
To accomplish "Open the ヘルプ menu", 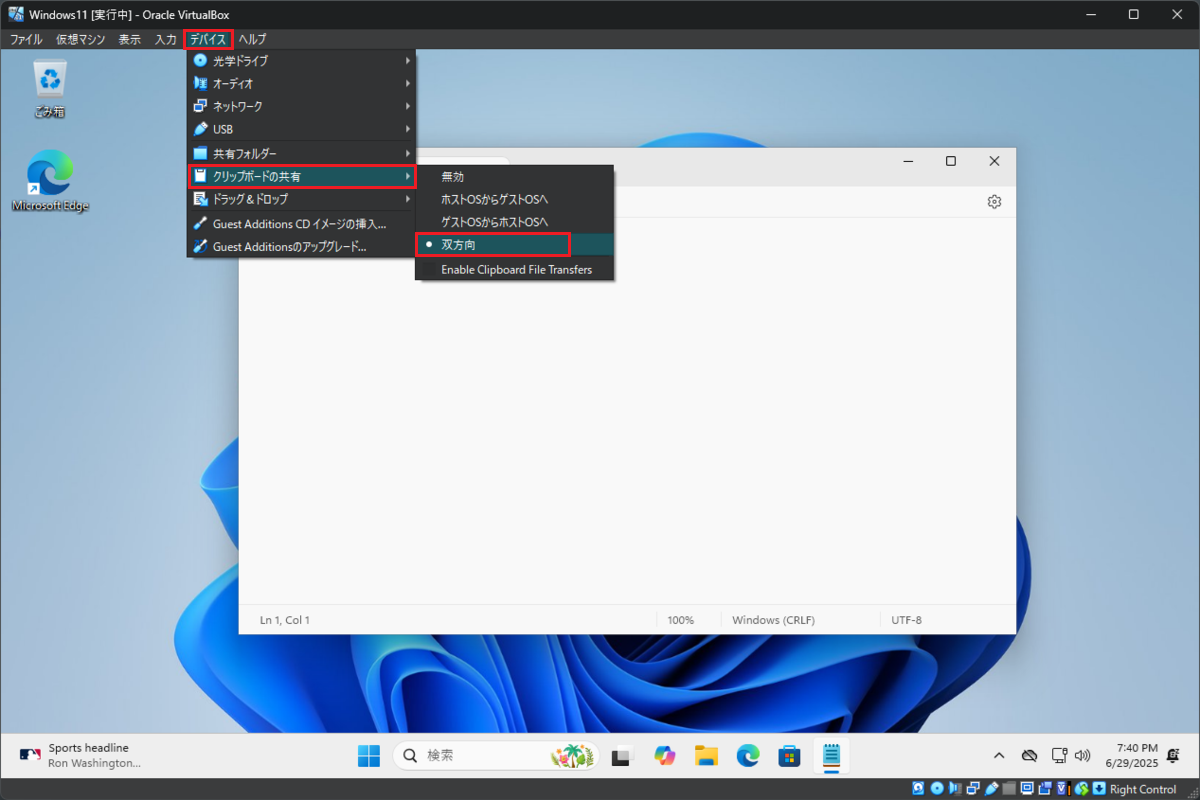I will [x=252, y=39].
